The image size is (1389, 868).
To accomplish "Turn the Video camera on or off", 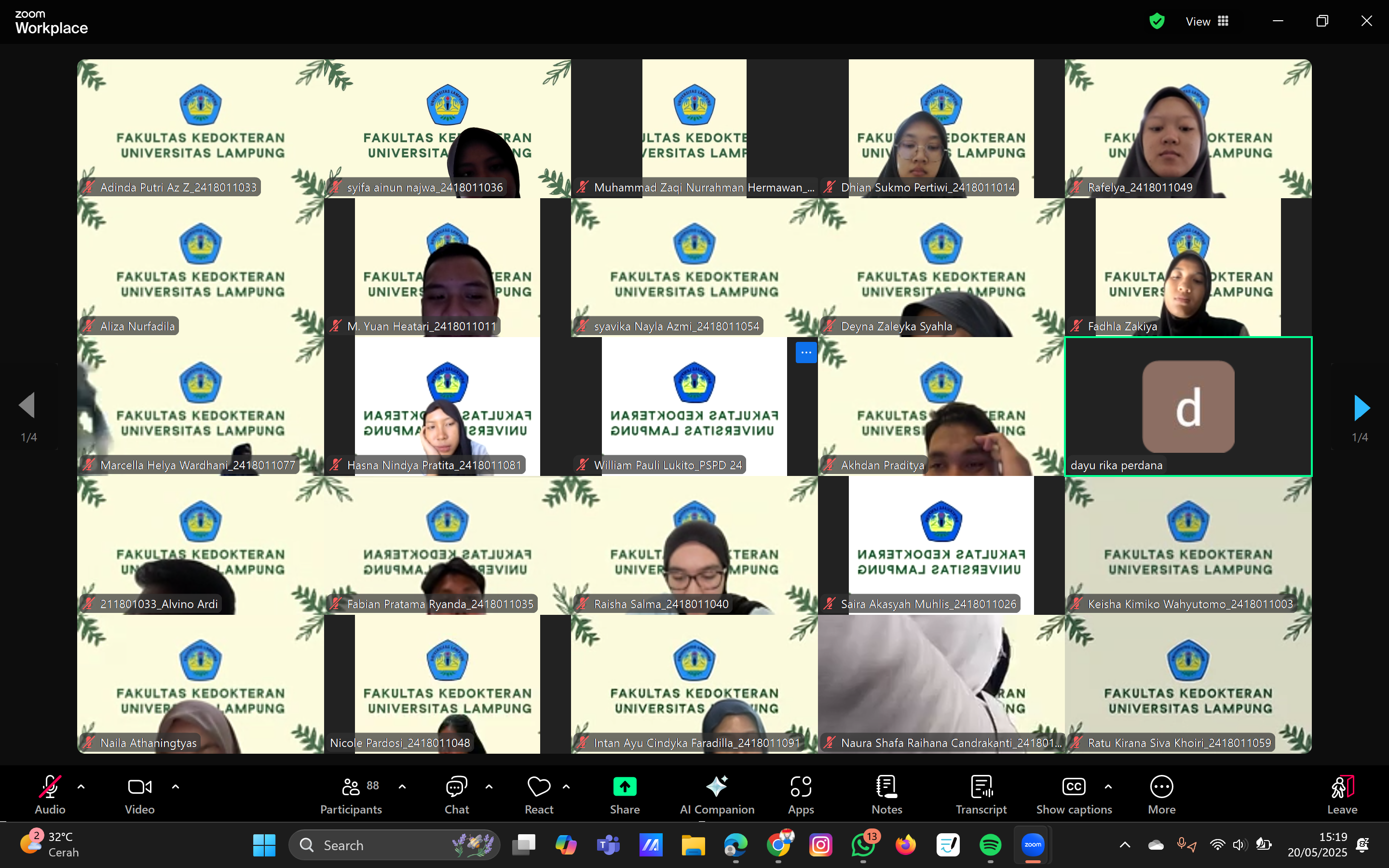I will (x=139, y=795).
